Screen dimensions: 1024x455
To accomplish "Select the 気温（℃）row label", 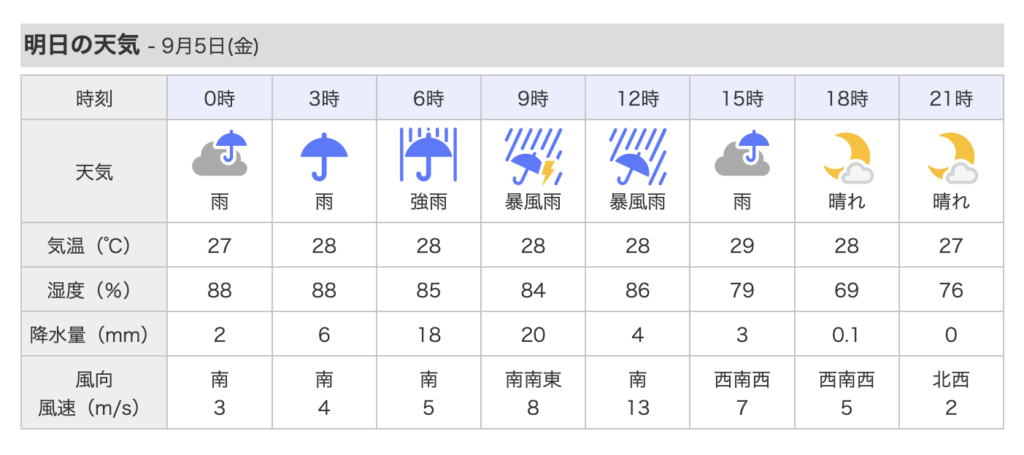I will (x=94, y=245).
